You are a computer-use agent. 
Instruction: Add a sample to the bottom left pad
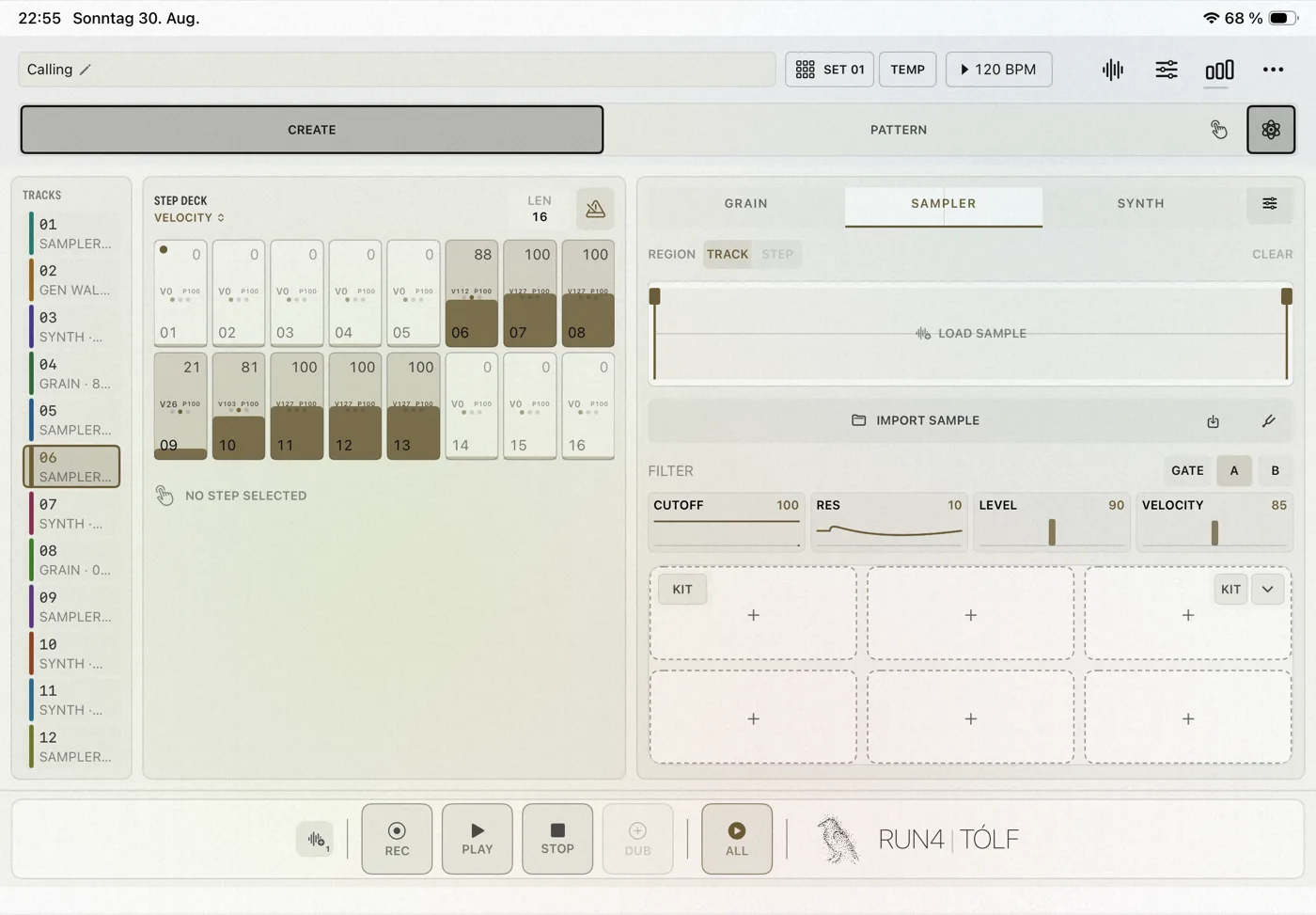click(x=753, y=718)
